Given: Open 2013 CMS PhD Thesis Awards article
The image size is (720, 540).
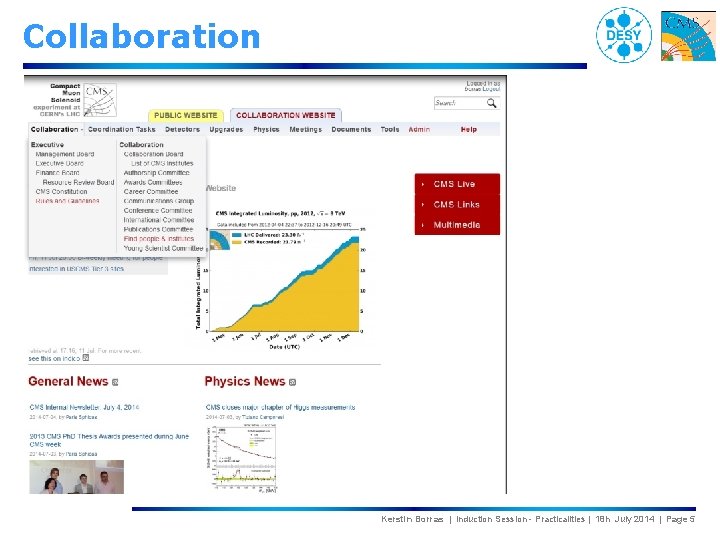Looking at the screenshot, I should click(109, 440).
